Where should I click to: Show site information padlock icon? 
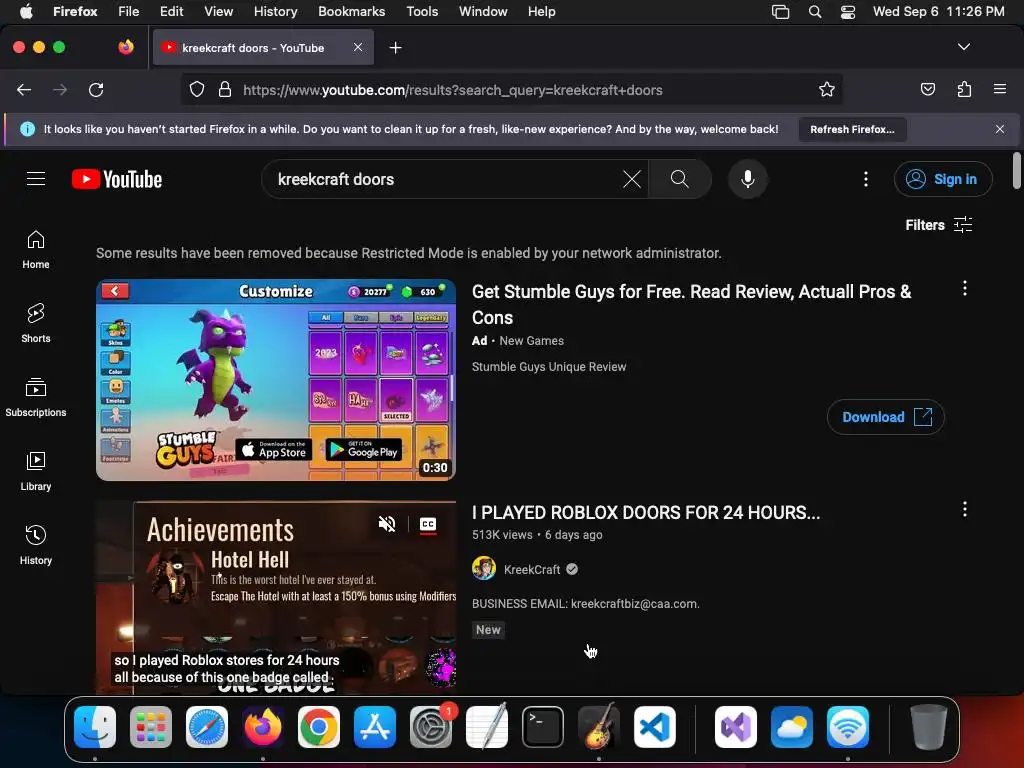point(225,89)
